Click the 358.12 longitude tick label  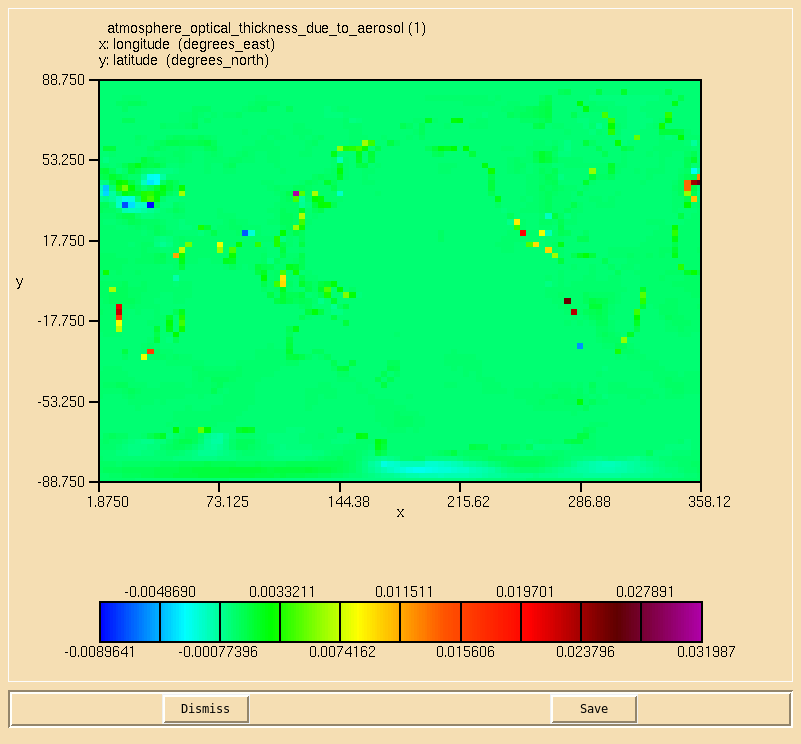[709, 502]
